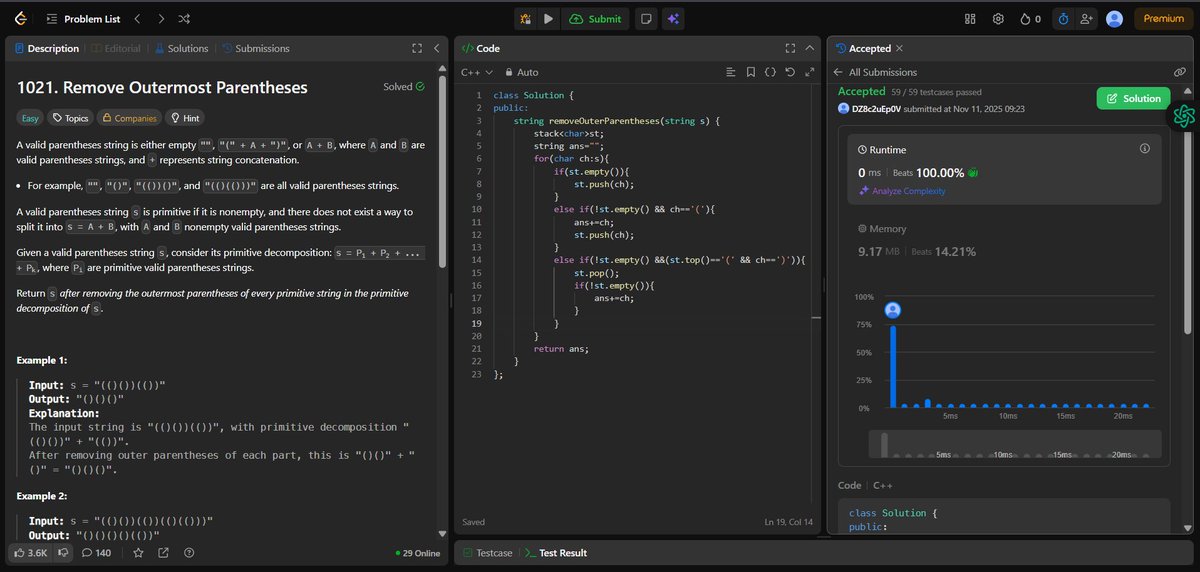This screenshot has height=572, width=1200.
Task: Maximize the Description panel
Action: coord(417,48)
